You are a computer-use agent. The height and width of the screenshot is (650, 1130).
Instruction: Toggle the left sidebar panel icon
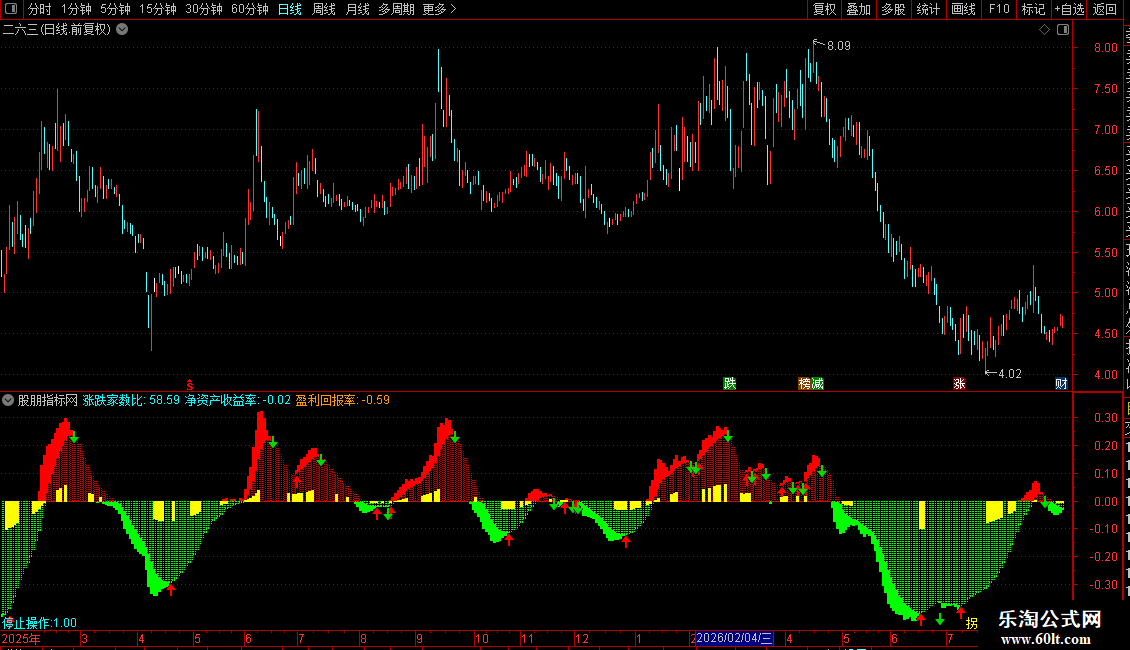11,9
